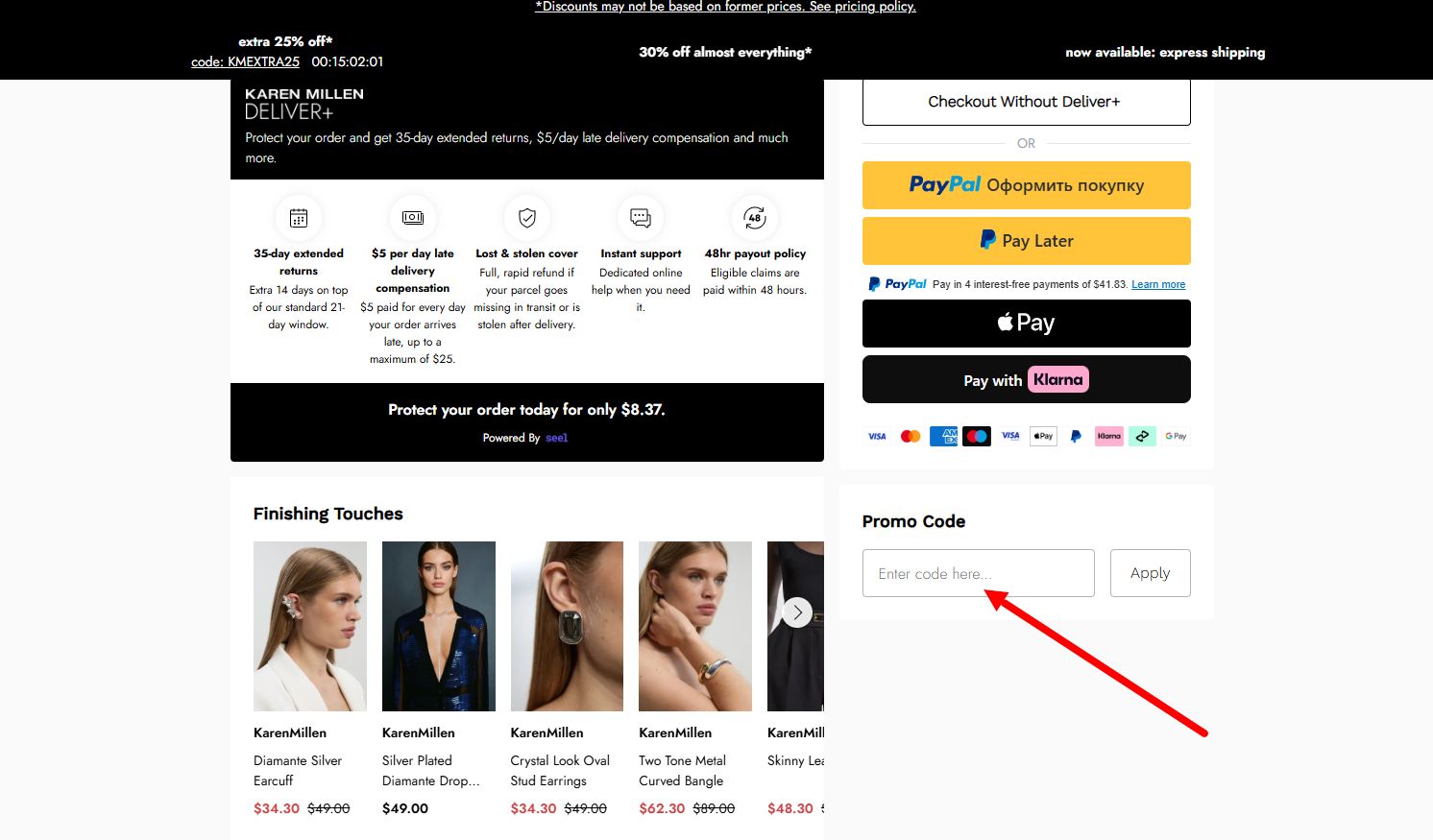Click the $48.30 price of Skinny item

pos(790,808)
